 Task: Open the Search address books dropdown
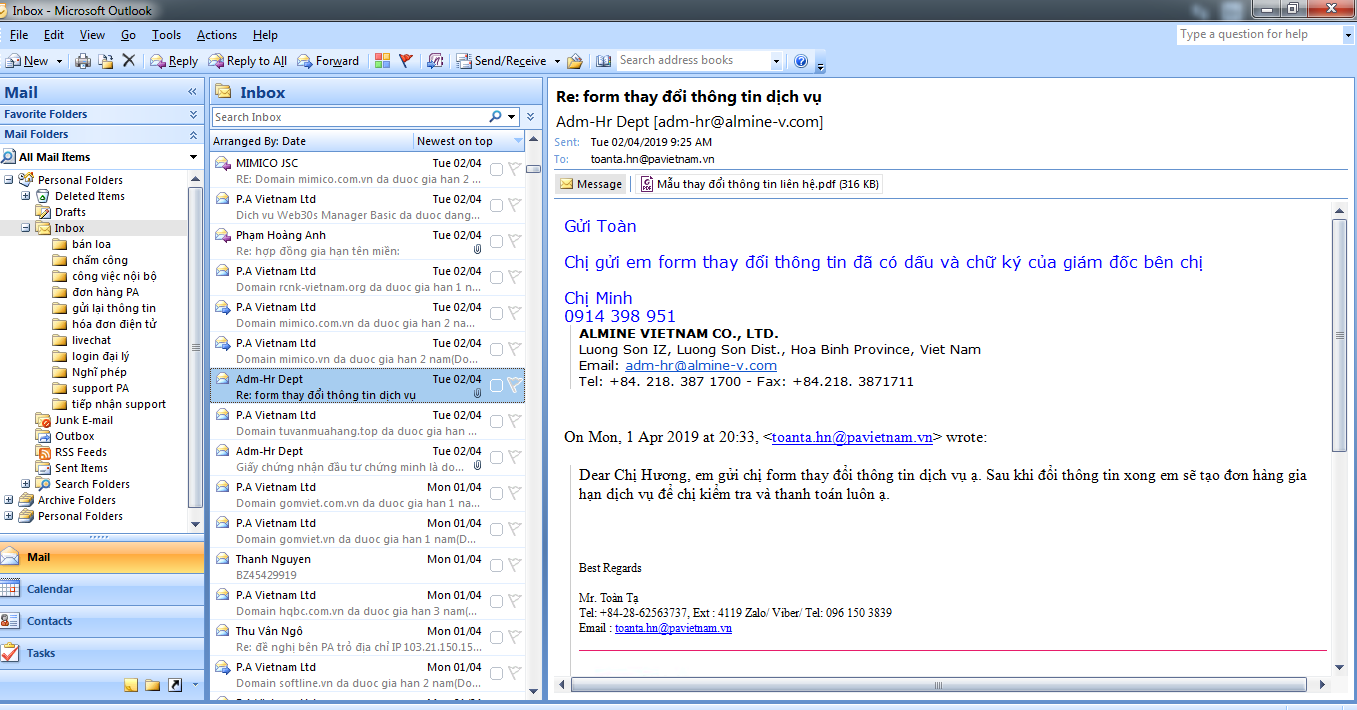pyautogui.click(x=776, y=61)
